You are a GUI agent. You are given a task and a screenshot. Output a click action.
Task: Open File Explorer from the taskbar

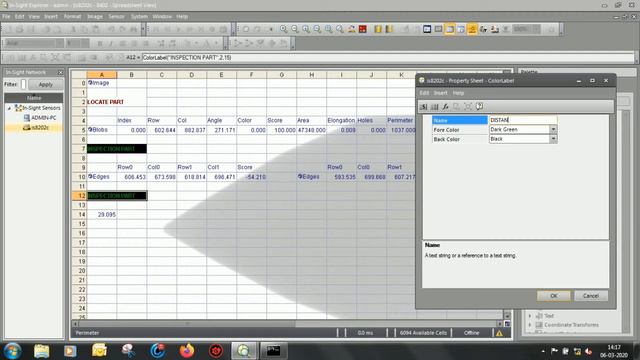[41, 351]
